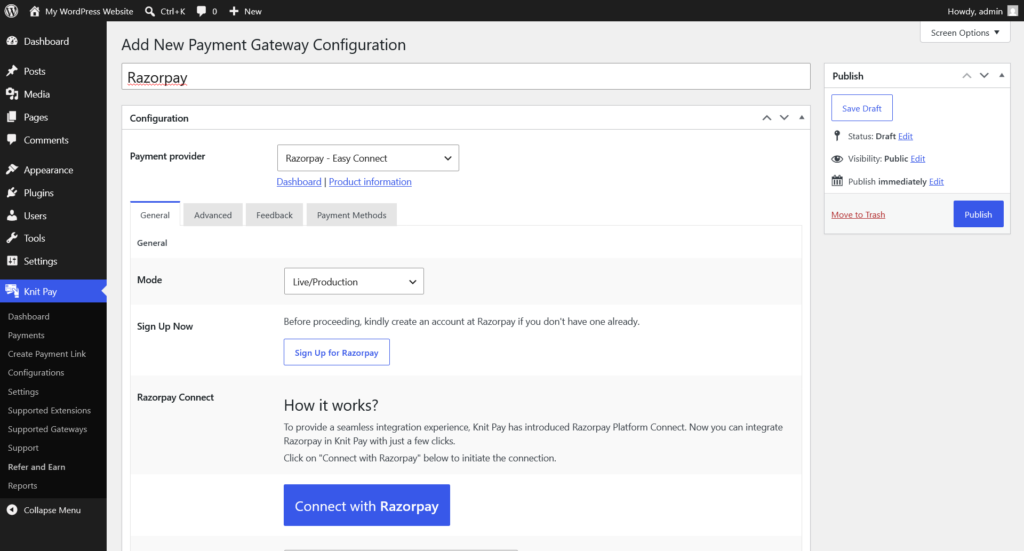Viewport: 1024px width, 551px height.
Task: Click the Tools wrench icon
Action: click(12, 238)
